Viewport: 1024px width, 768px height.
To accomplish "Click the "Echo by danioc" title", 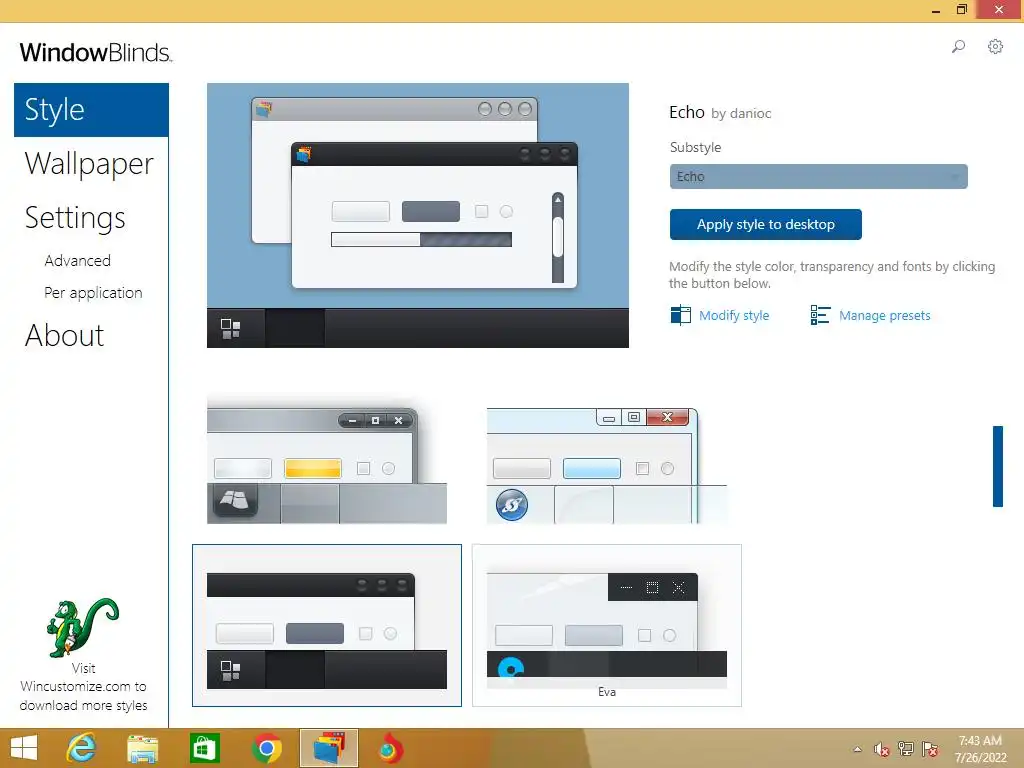I will tap(720, 112).
